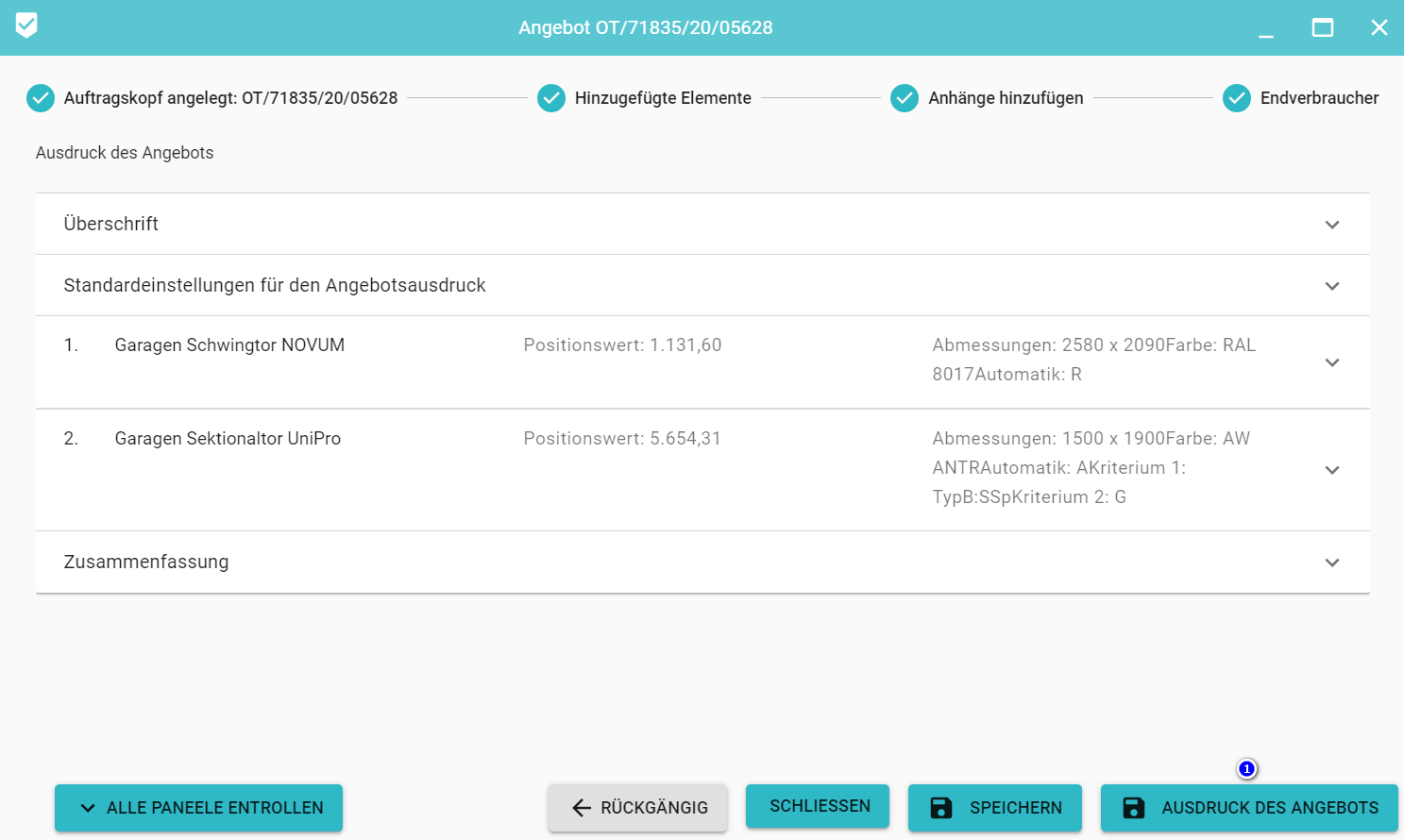Click the checkmark icon beside Auftragskopf angelegt
1404x840 pixels.
coord(41,98)
